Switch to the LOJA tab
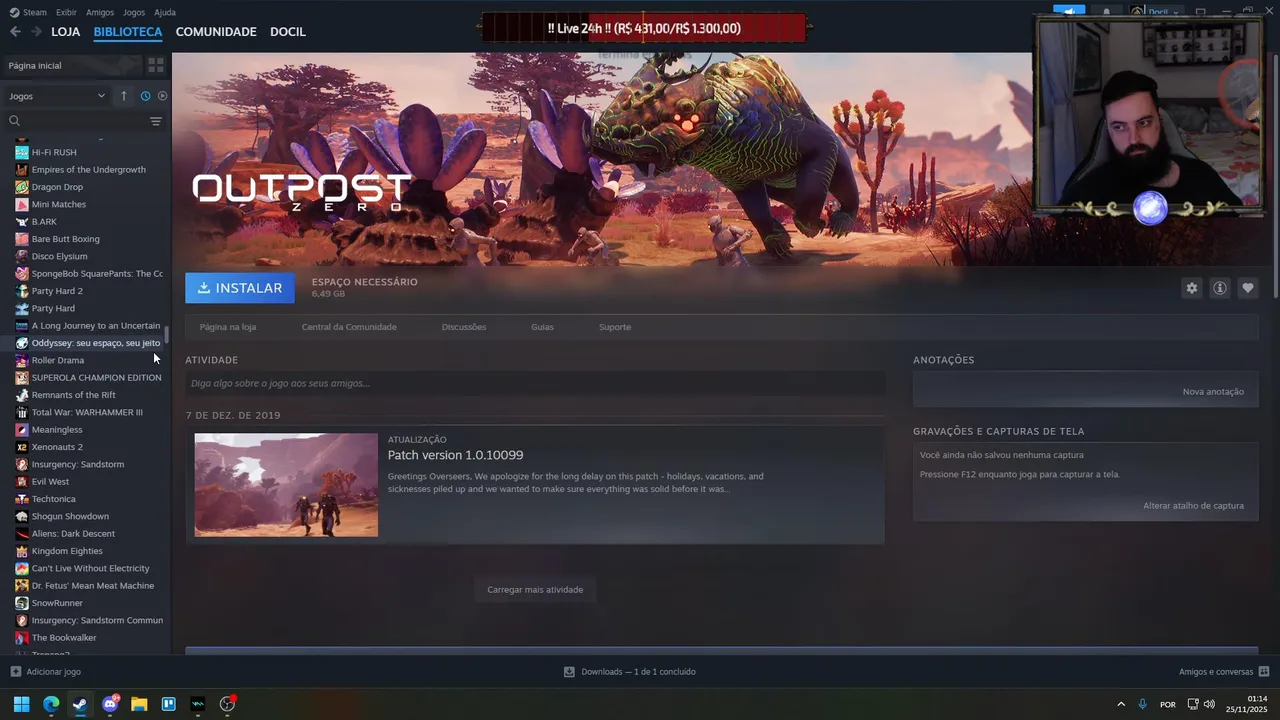The height and width of the screenshot is (720, 1280). (65, 31)
